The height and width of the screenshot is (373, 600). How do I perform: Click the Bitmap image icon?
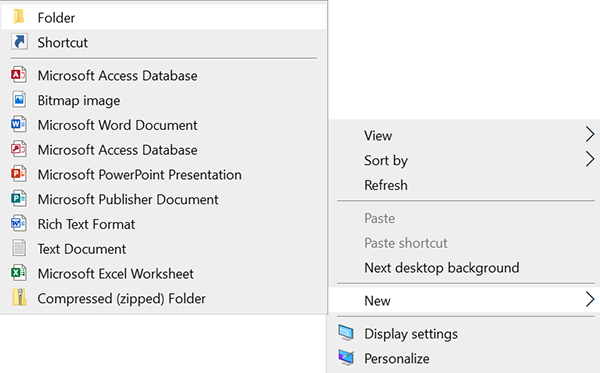click(19, 100)
